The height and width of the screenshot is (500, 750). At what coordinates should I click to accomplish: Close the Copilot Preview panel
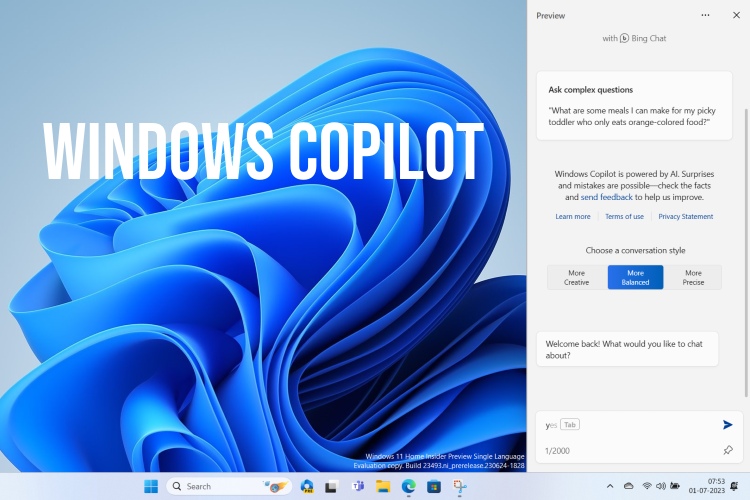point(737,15)
